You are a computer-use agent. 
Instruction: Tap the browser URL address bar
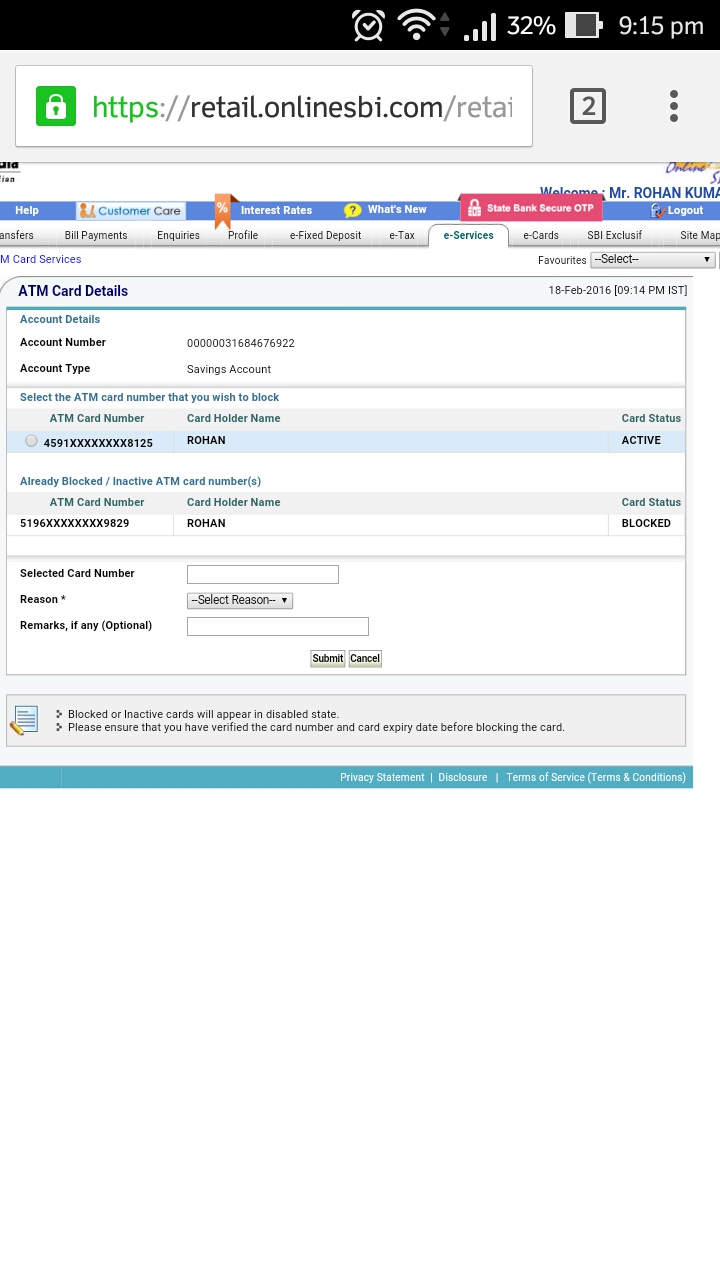(300, 106)
